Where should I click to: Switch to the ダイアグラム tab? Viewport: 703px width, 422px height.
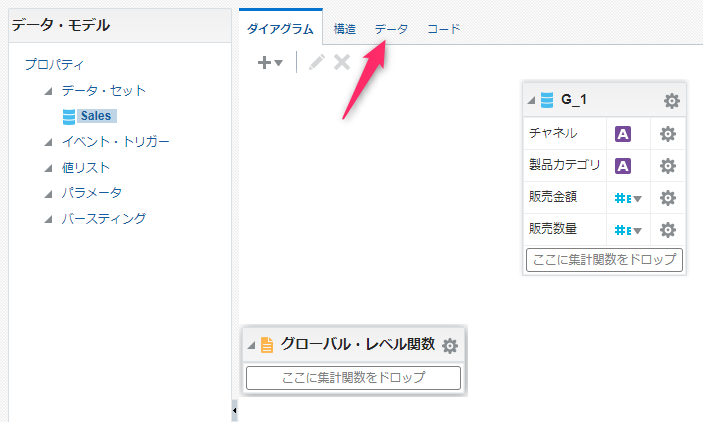coord(281,29)
